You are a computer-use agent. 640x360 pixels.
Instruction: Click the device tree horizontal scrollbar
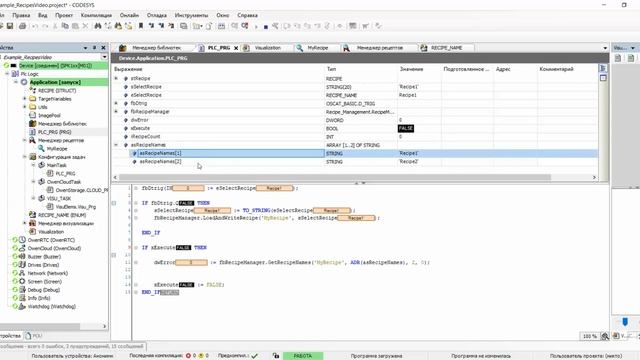[40, 326]
